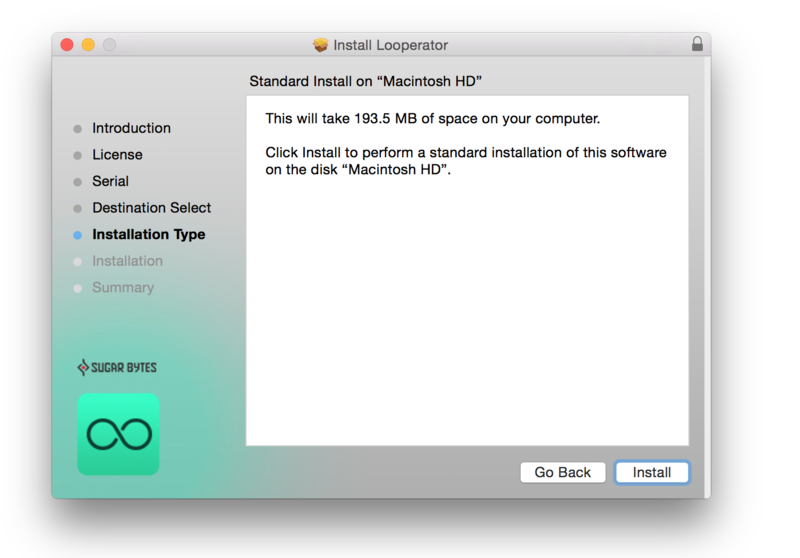Minimize the installer with yellow button

pos(88,45)
